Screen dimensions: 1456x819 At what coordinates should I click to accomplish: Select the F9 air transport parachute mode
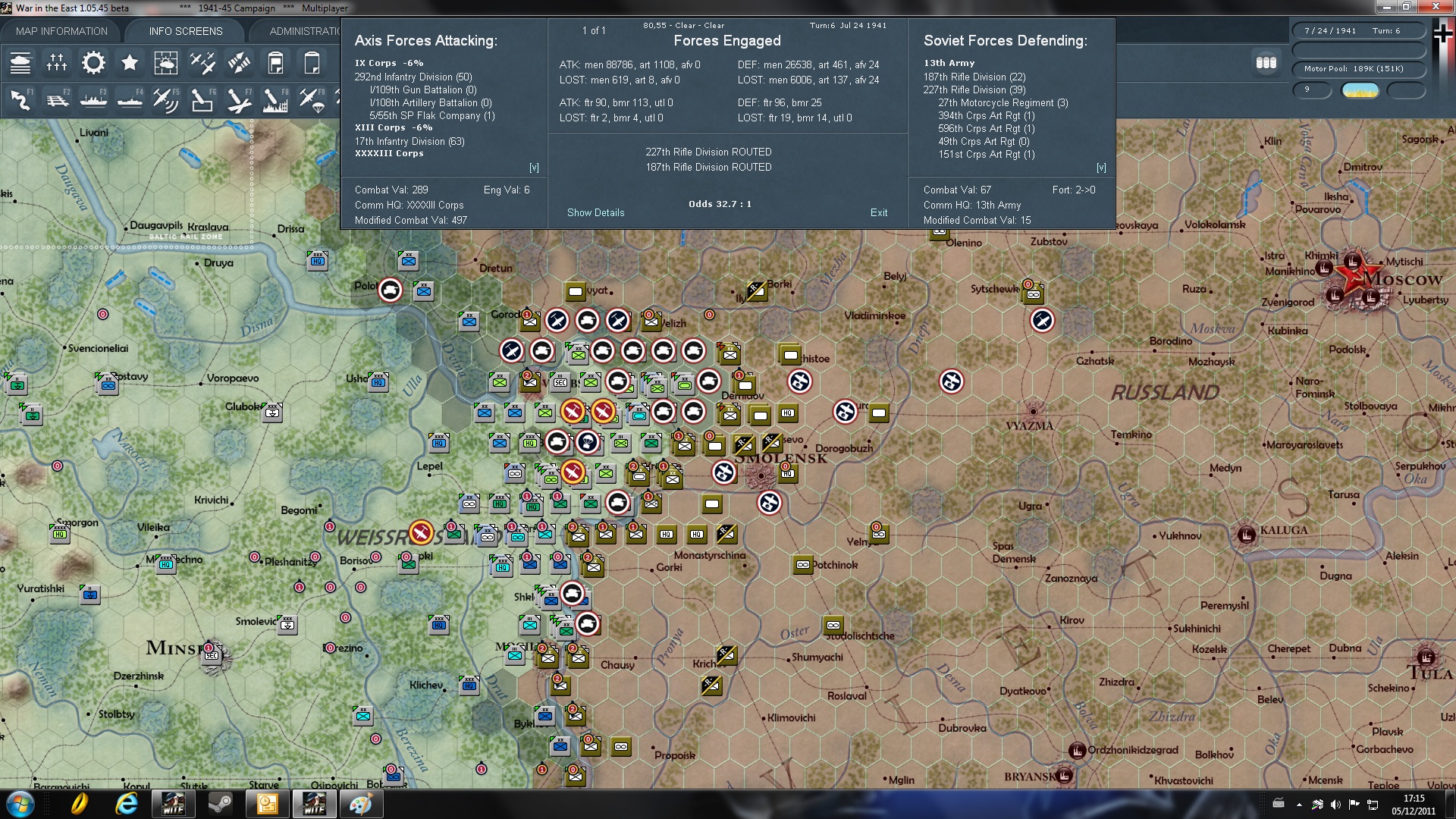coord(312,100)
